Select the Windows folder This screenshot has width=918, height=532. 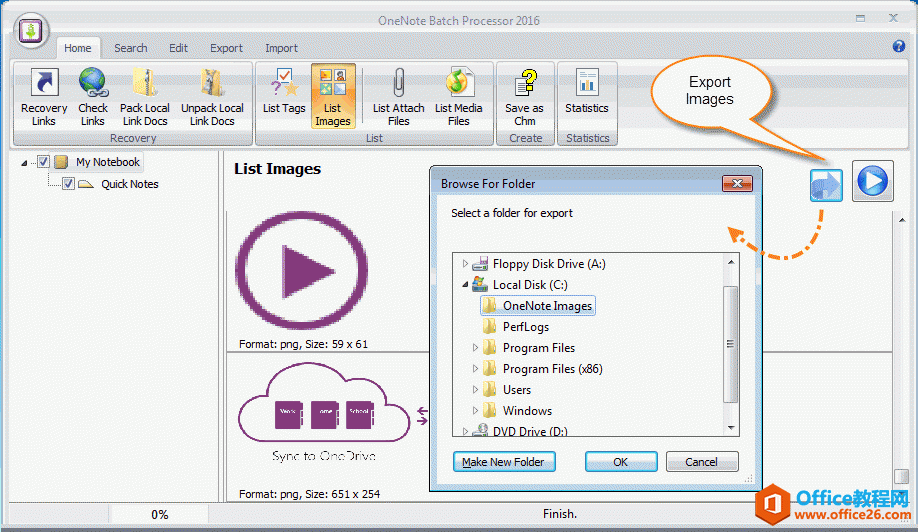tap(518, 411)
